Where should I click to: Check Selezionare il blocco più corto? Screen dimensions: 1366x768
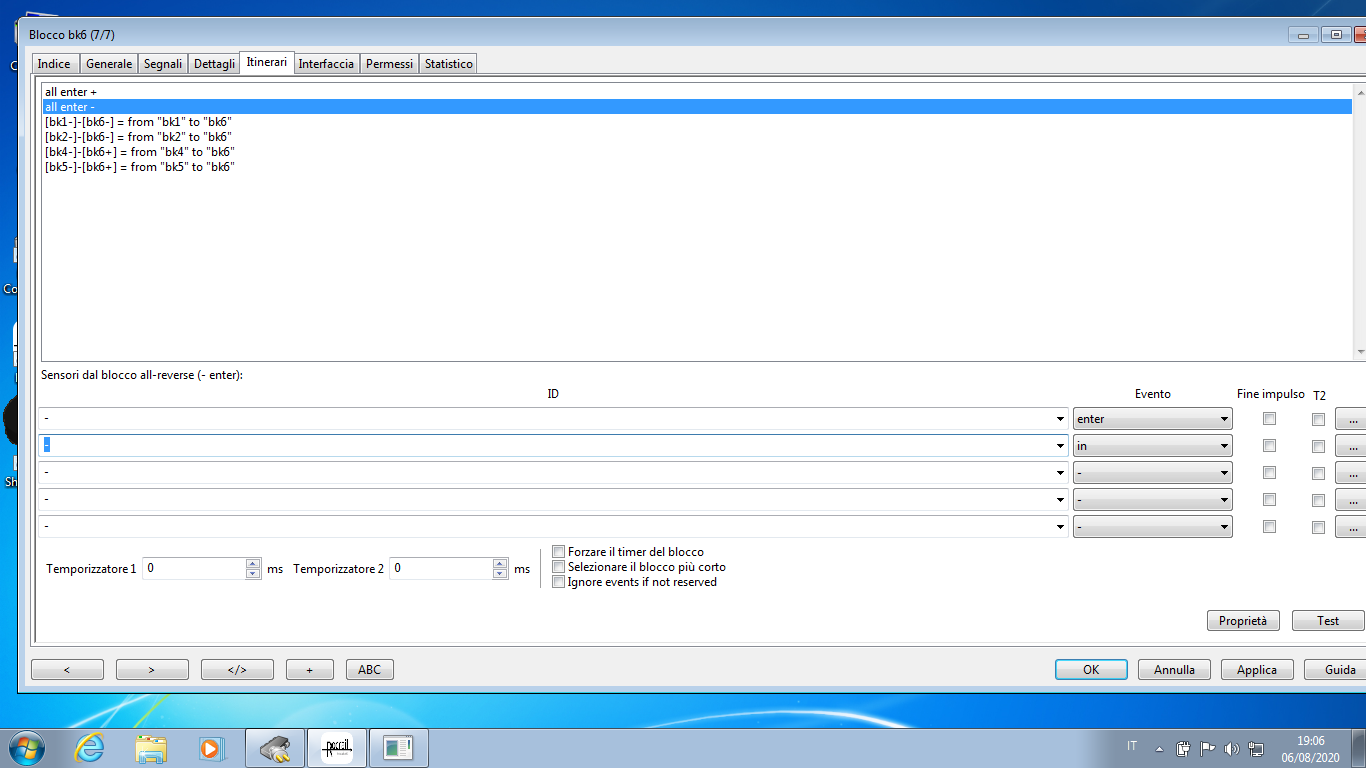click(x=559, y=567)
